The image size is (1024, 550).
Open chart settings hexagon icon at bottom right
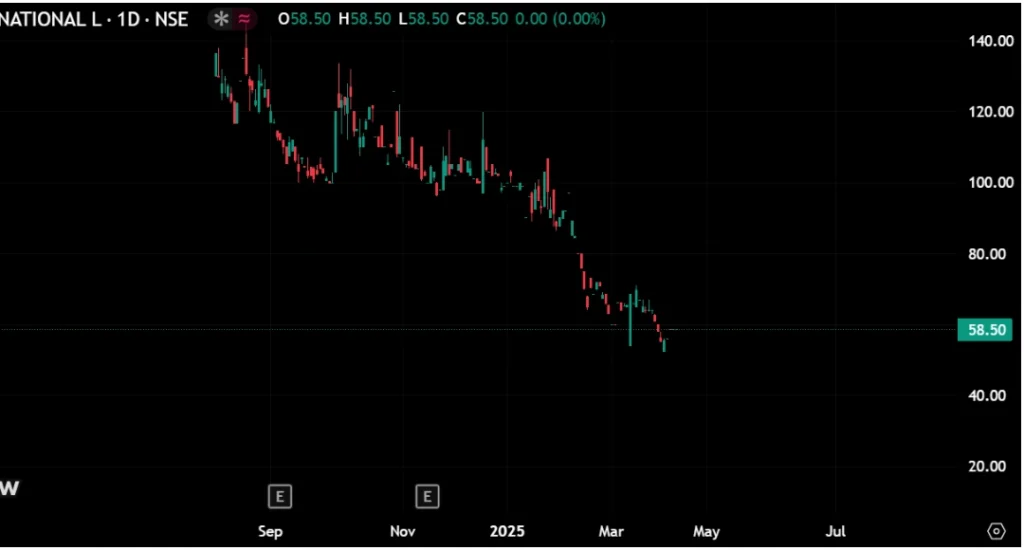[996, 531]
